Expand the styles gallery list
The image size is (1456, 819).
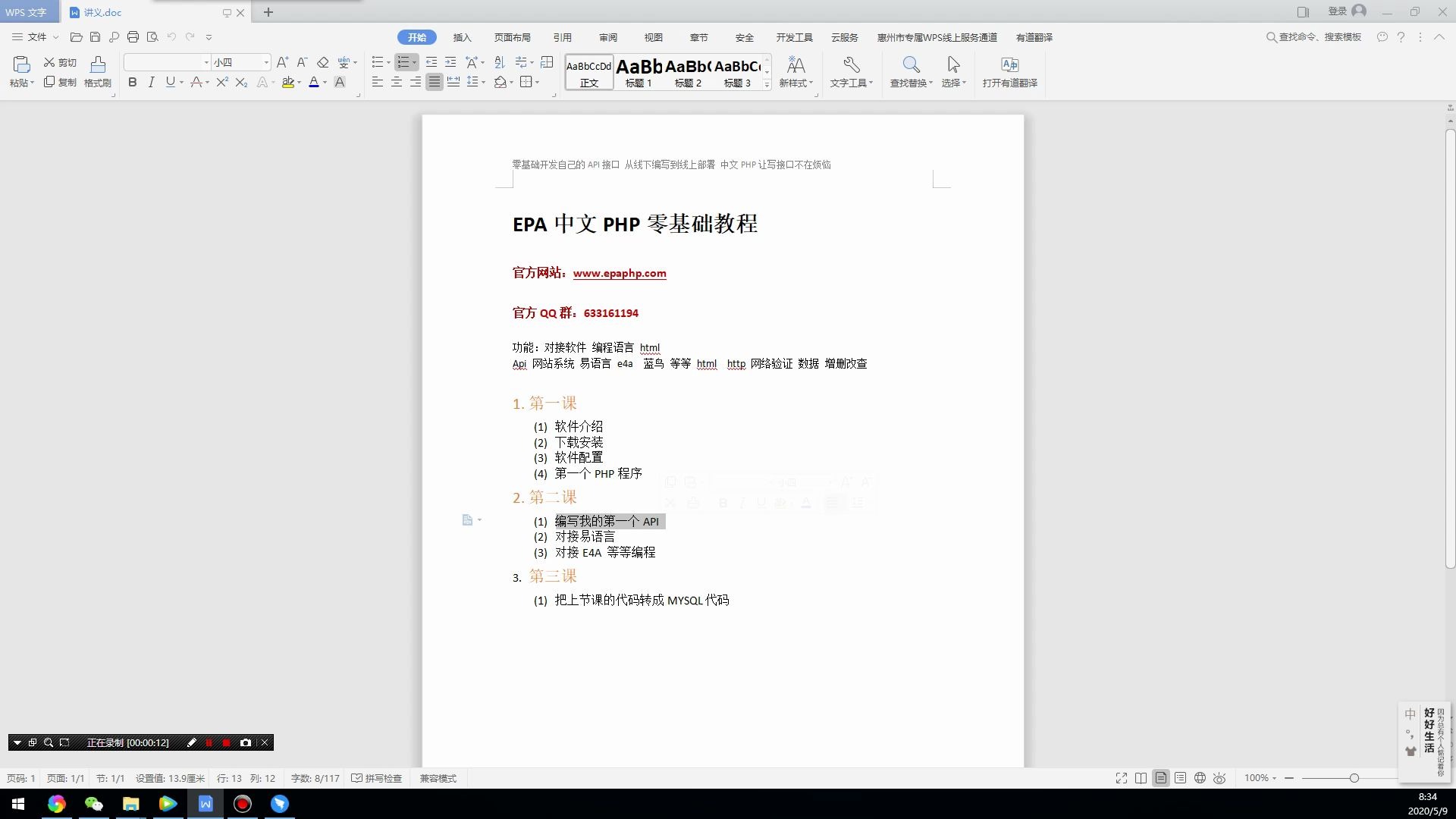[x=767, y=85]
